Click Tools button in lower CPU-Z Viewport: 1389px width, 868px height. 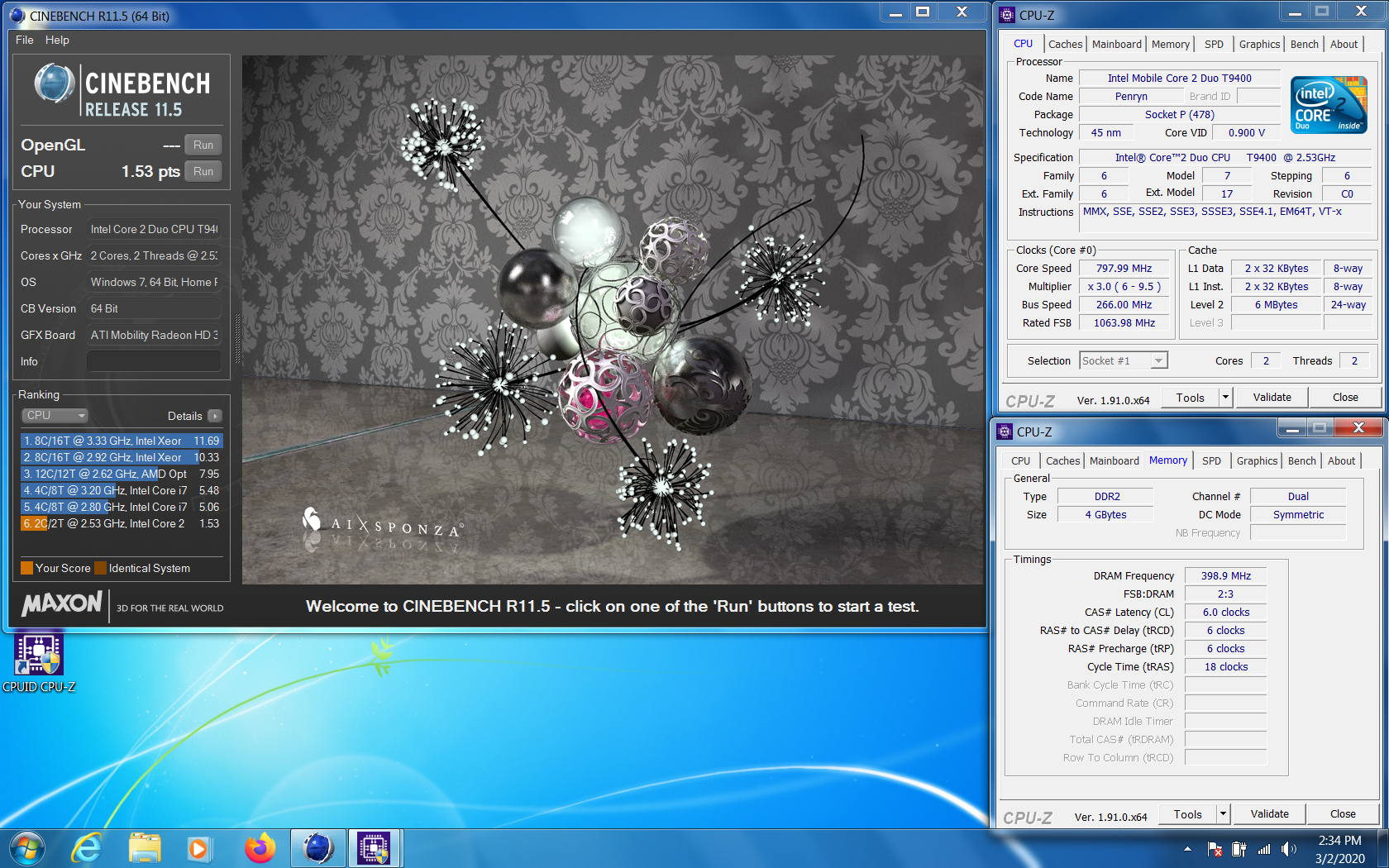[1187, 814]
